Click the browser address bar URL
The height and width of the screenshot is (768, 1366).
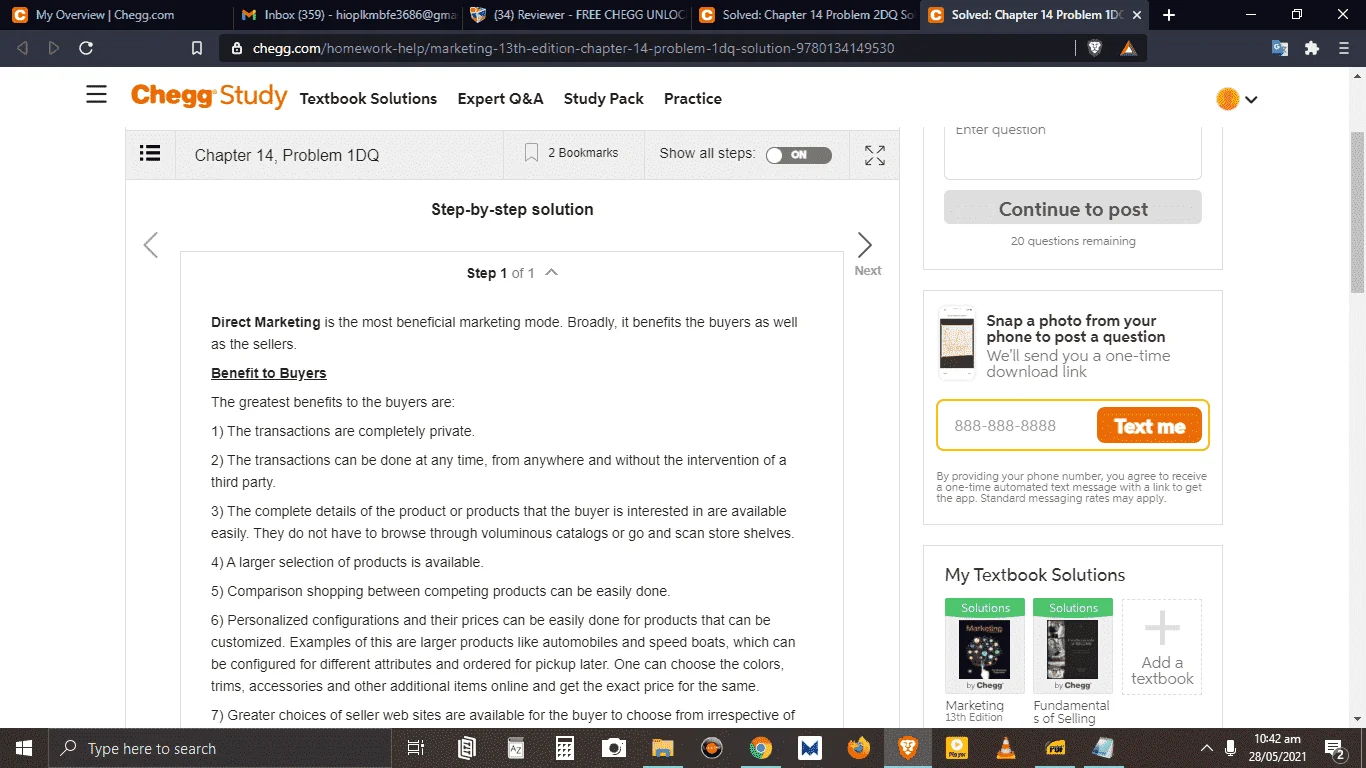[573, 48]
